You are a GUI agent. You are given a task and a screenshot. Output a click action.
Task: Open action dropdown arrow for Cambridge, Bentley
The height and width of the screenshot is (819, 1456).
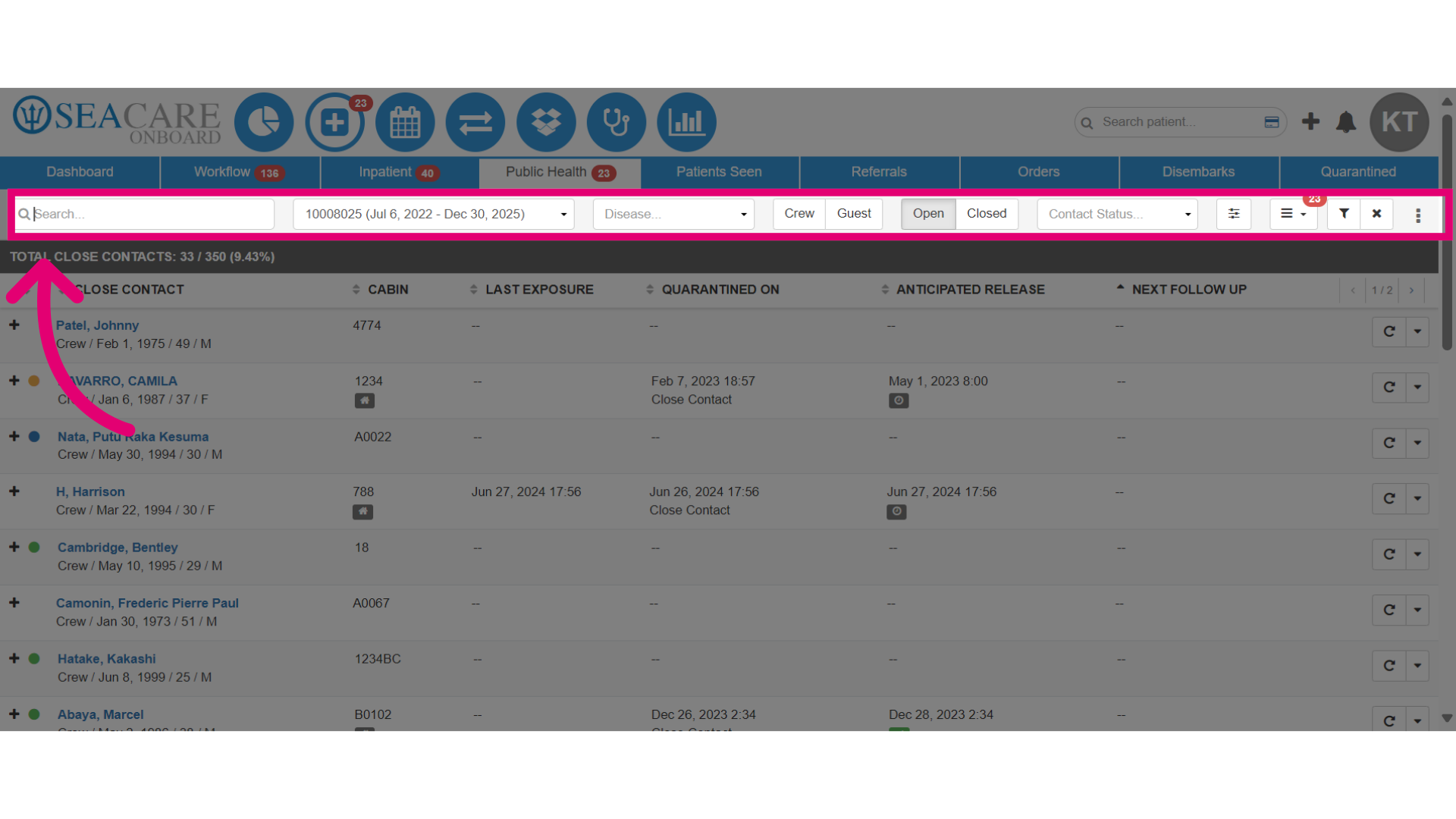(1417, 554)
